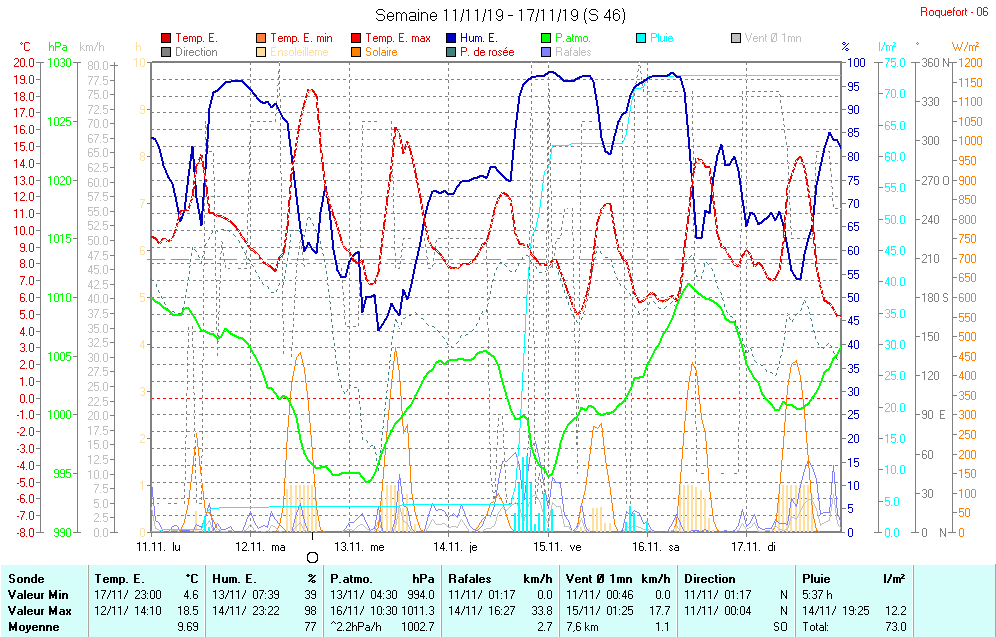Image resolution: width=996 pixels, height=637 pixels.
Task: Select the 13.11. me date label
Action: [x=360, y=547]
